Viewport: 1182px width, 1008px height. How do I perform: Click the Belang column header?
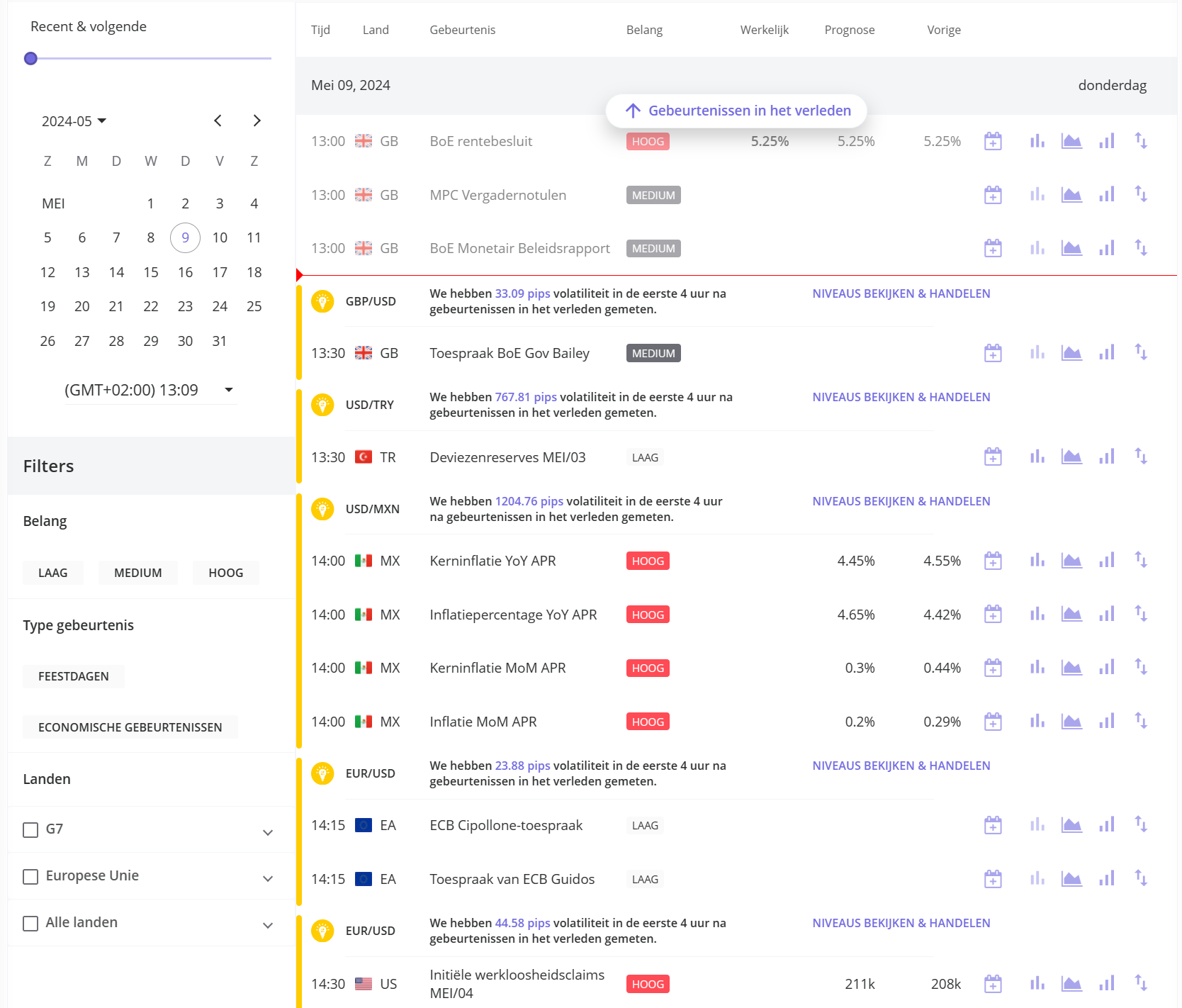[x=644, y=30]
